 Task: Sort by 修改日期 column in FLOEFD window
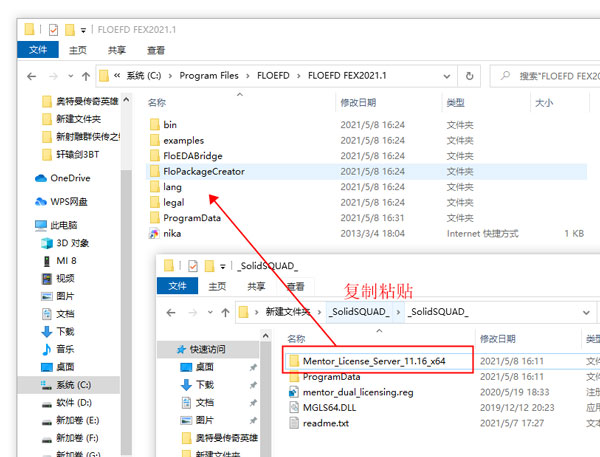tap(358, 103)
